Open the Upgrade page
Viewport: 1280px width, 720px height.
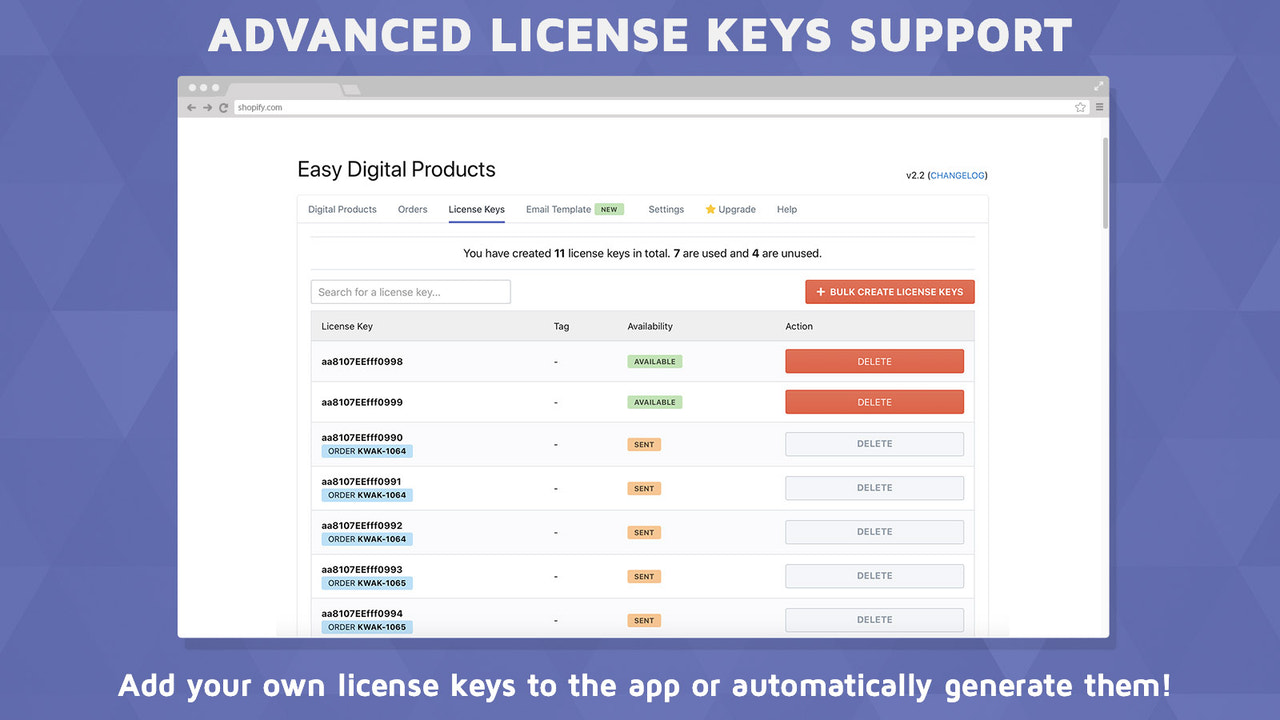click(x=737, y=209)
